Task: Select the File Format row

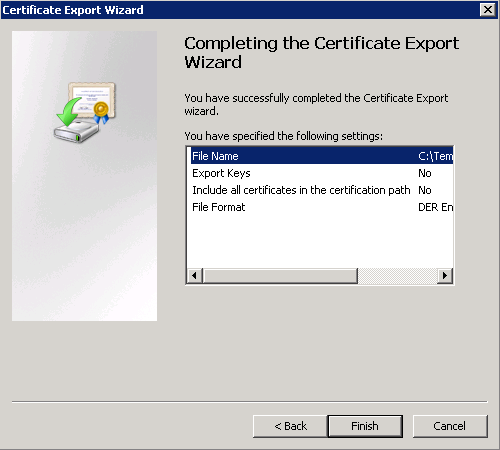Action: (x=322, y=207)
